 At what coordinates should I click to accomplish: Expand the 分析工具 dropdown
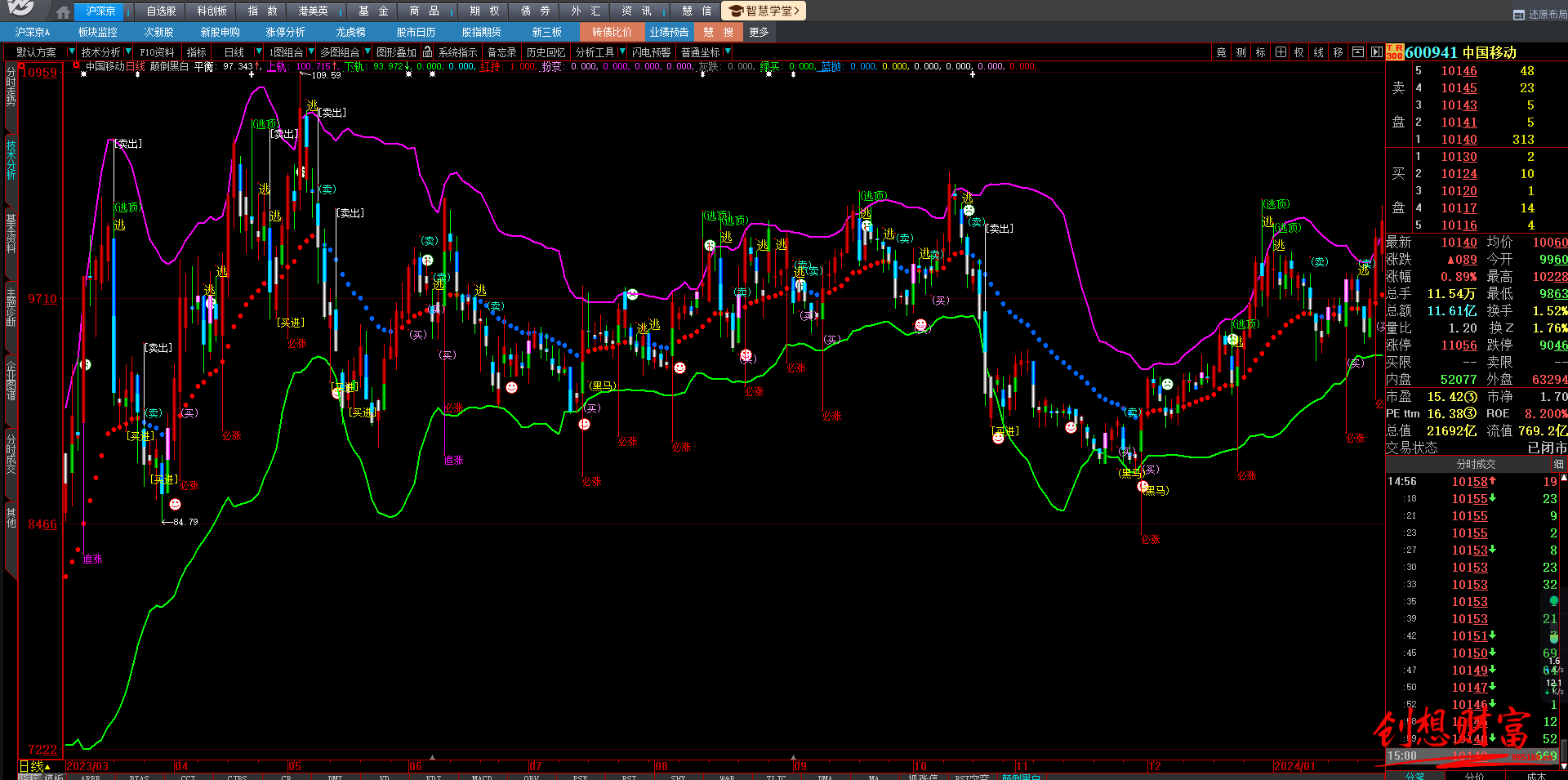pos(621,51)
